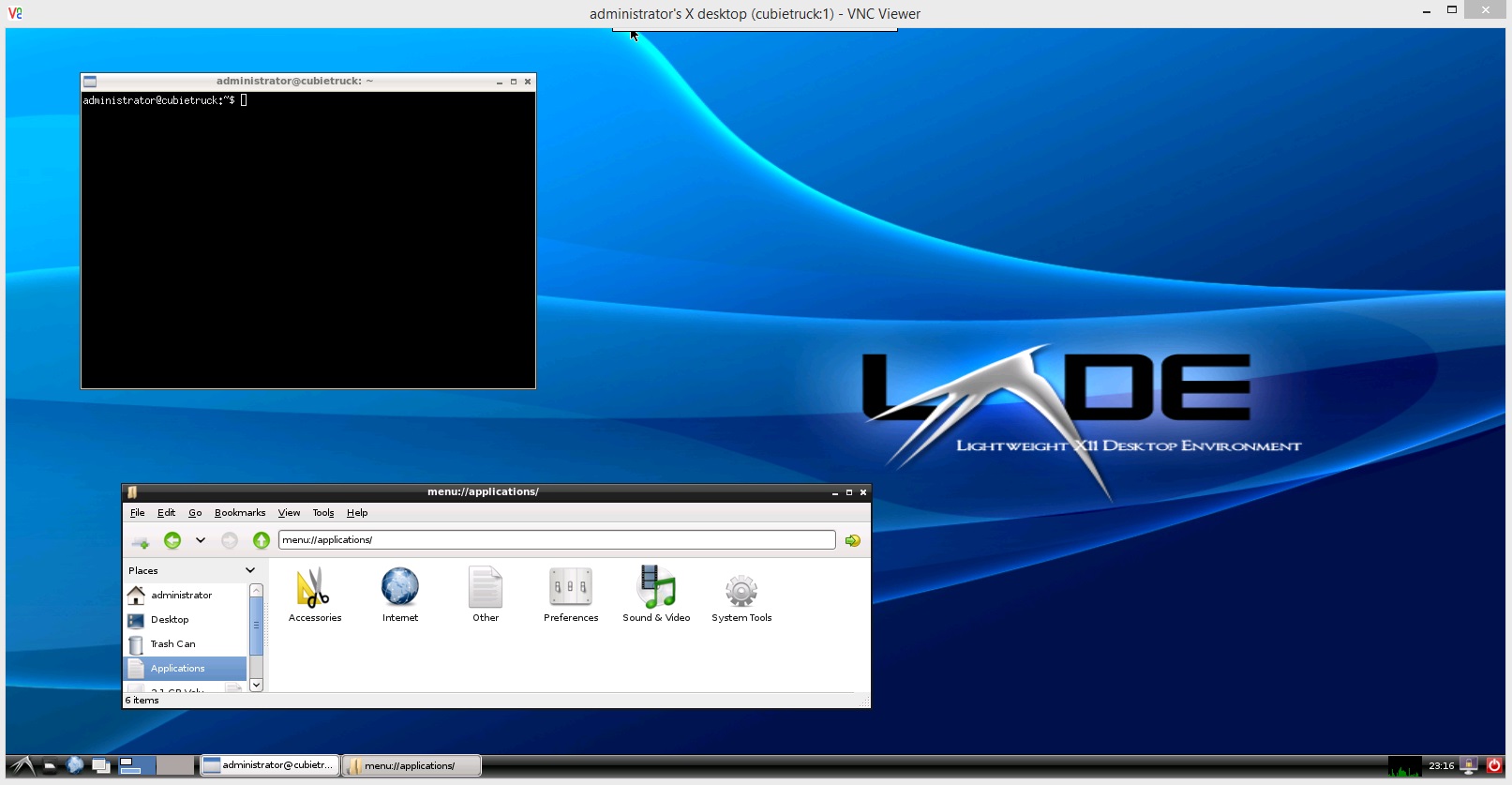The width and height of the screenshot is (1512, 785).
Task: Launch the file manager from the panel launcher
Action: [x=51, y=765]
